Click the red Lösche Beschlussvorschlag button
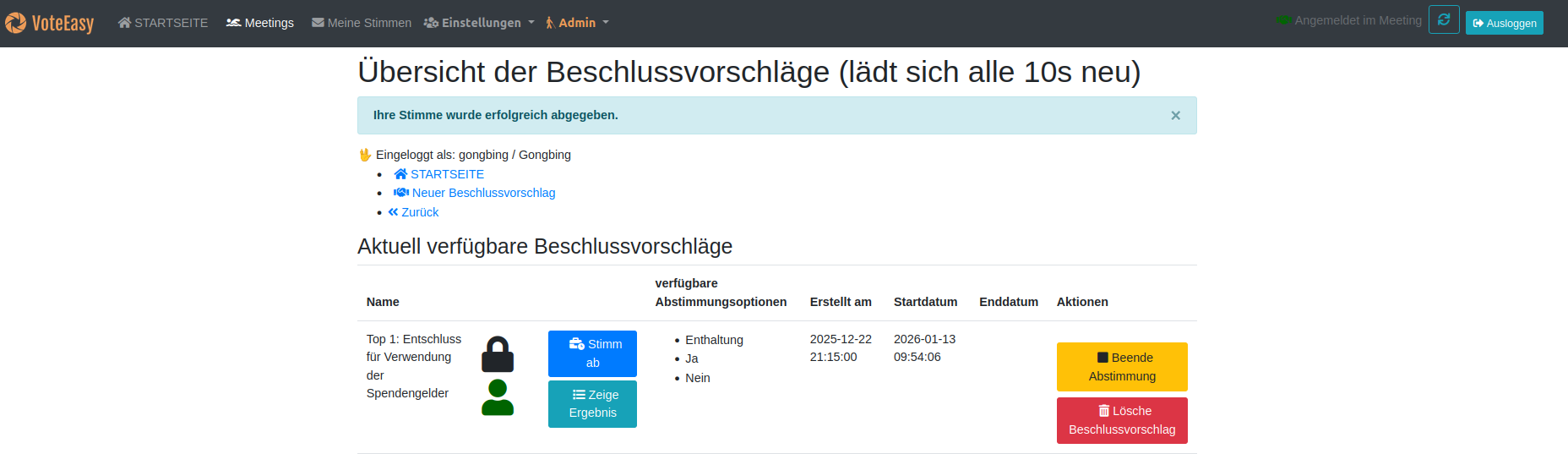Viewport: 1568px width, 454px height. point(1122,420)
